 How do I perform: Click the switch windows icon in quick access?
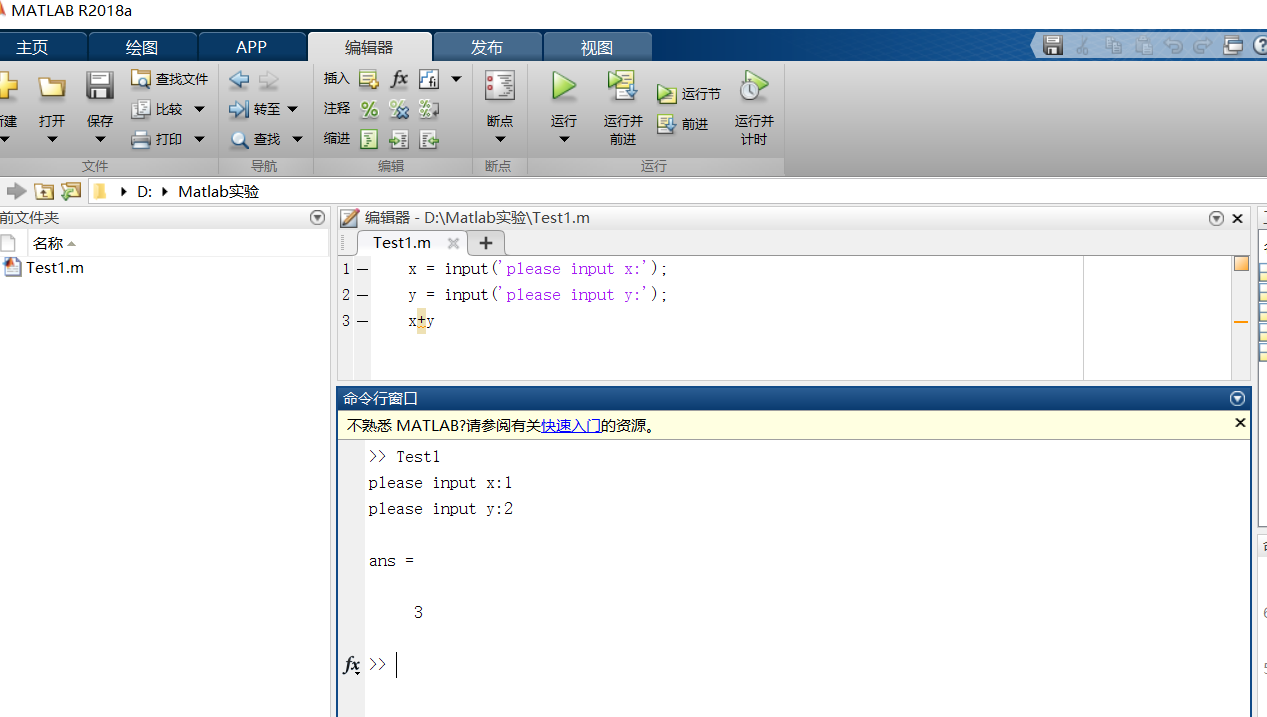coord(1233,46)
